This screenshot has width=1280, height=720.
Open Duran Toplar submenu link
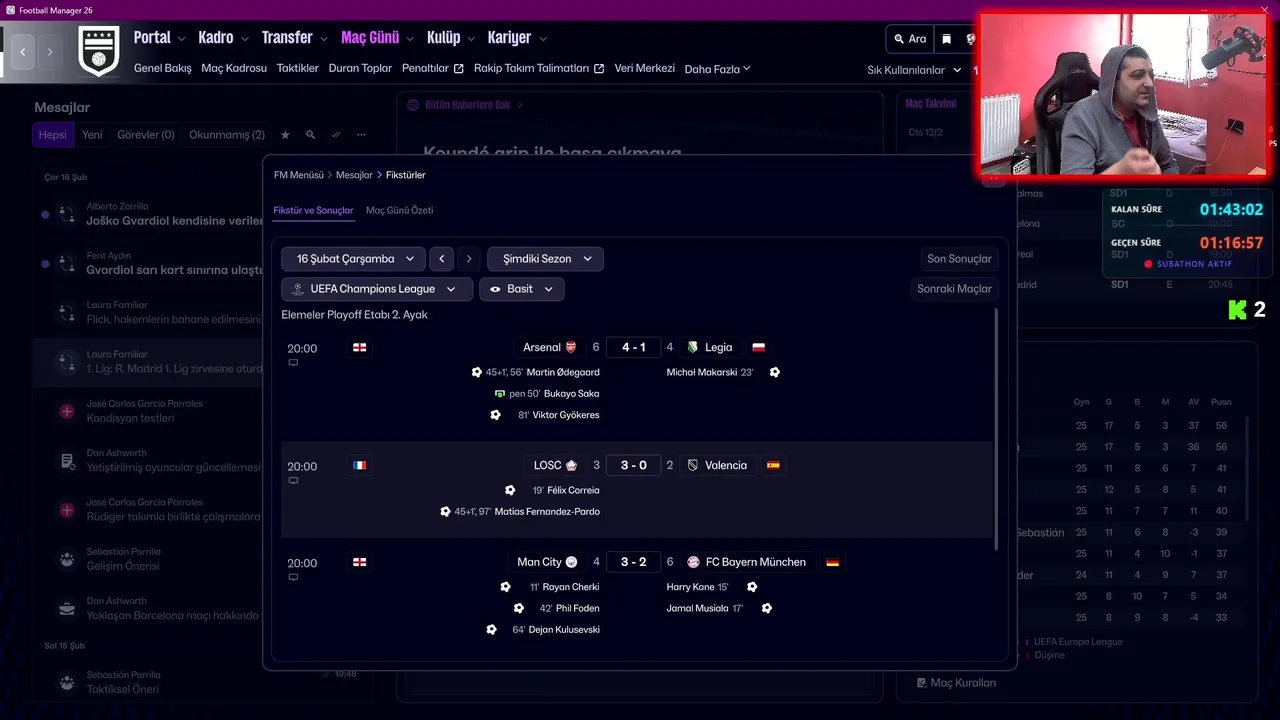(x=360, y=69)
